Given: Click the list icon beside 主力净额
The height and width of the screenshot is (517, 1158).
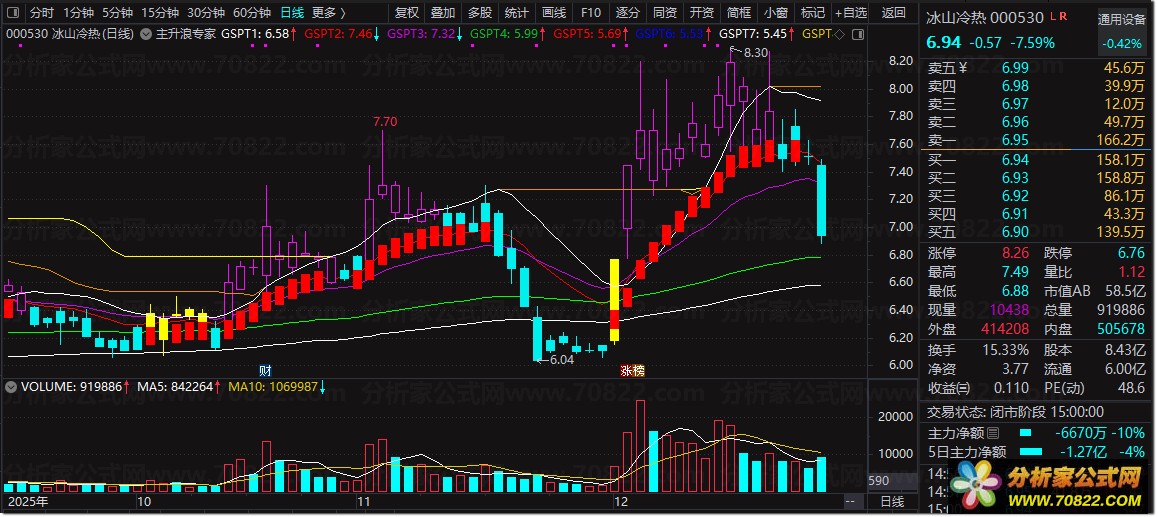Looking at the screenshot, I should [993, 434].
